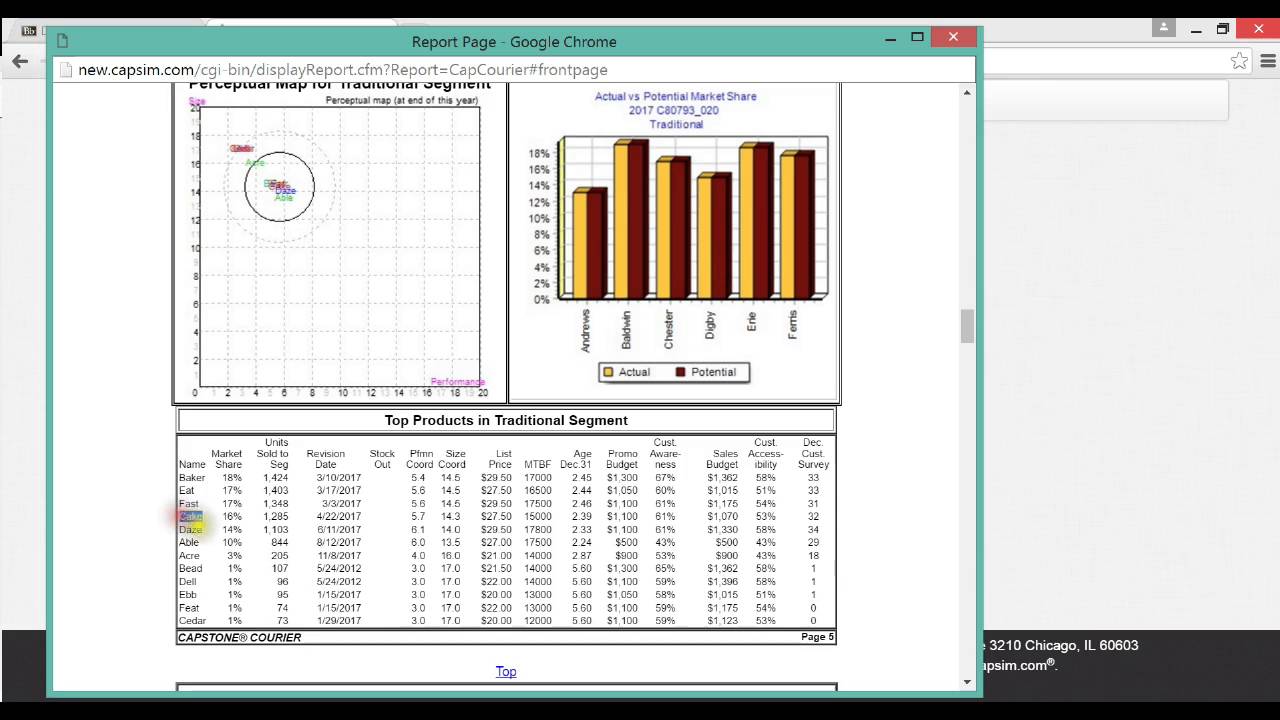Click the Feat product name
This screenshot has height=720, width=1280.
[189, 608]
